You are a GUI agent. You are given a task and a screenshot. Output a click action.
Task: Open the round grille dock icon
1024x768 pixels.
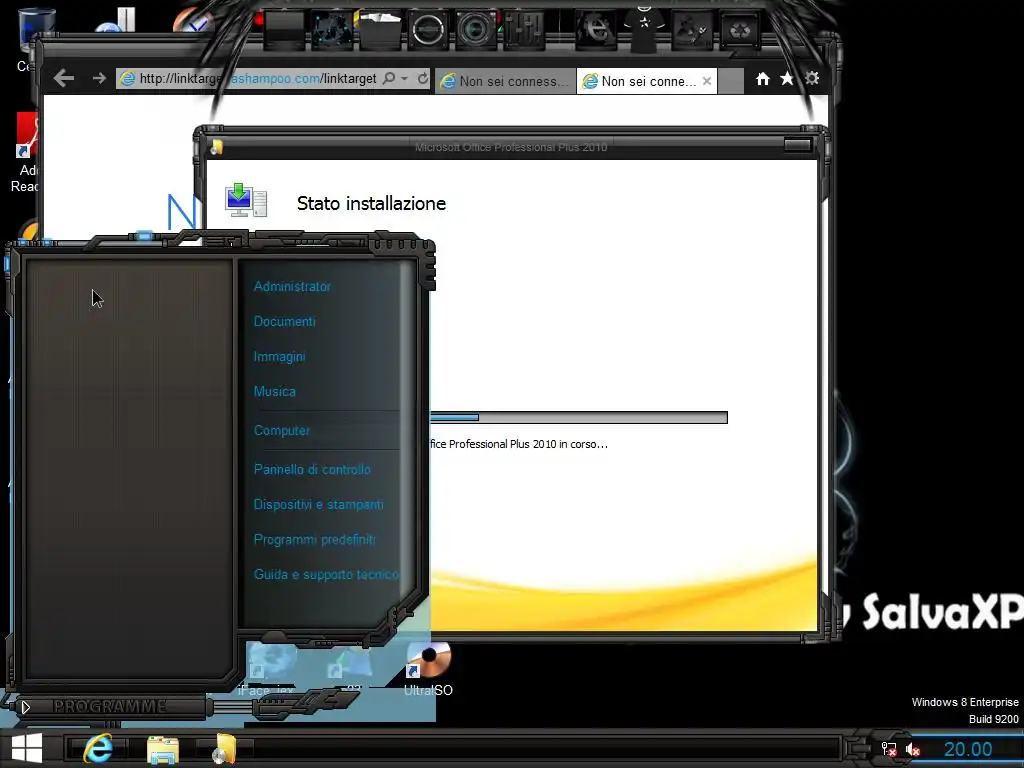[x=428, y=29]
